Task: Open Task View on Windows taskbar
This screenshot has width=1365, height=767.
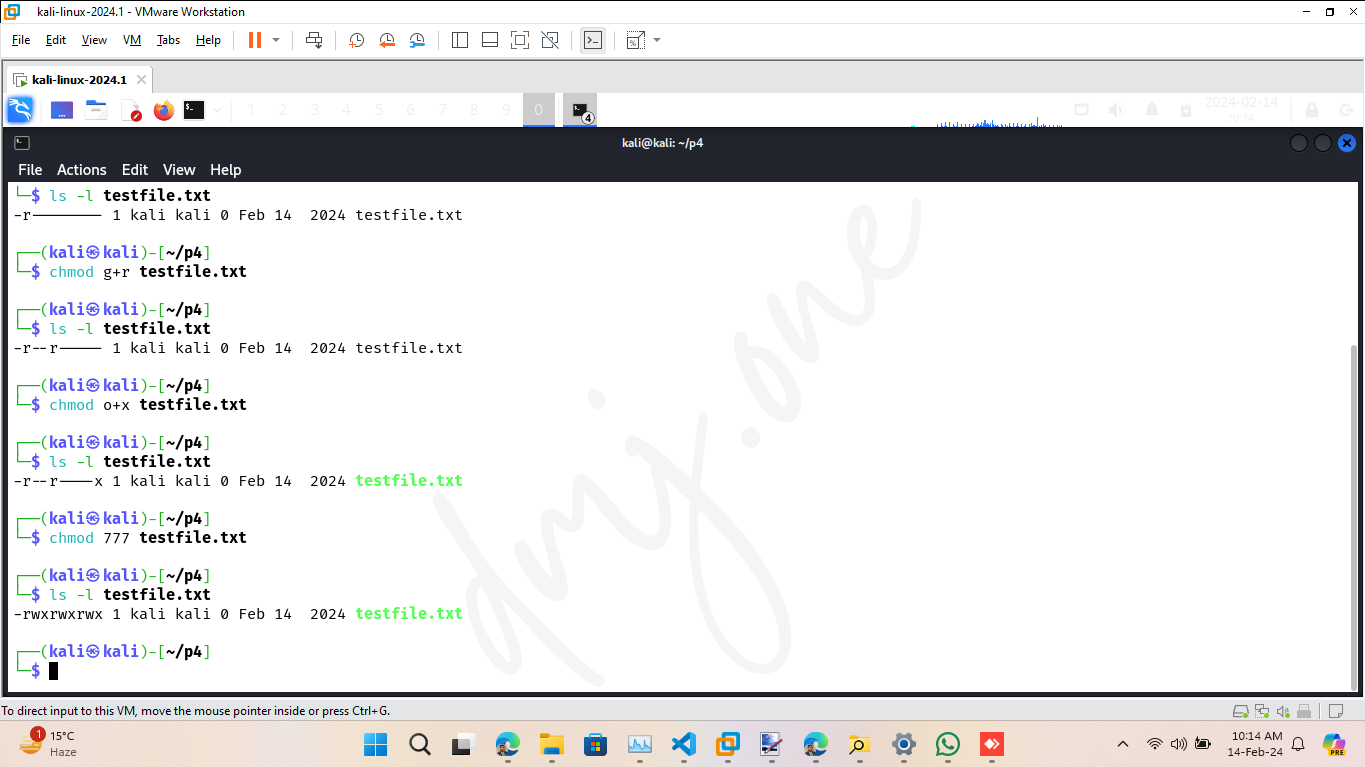Action: 463,744
